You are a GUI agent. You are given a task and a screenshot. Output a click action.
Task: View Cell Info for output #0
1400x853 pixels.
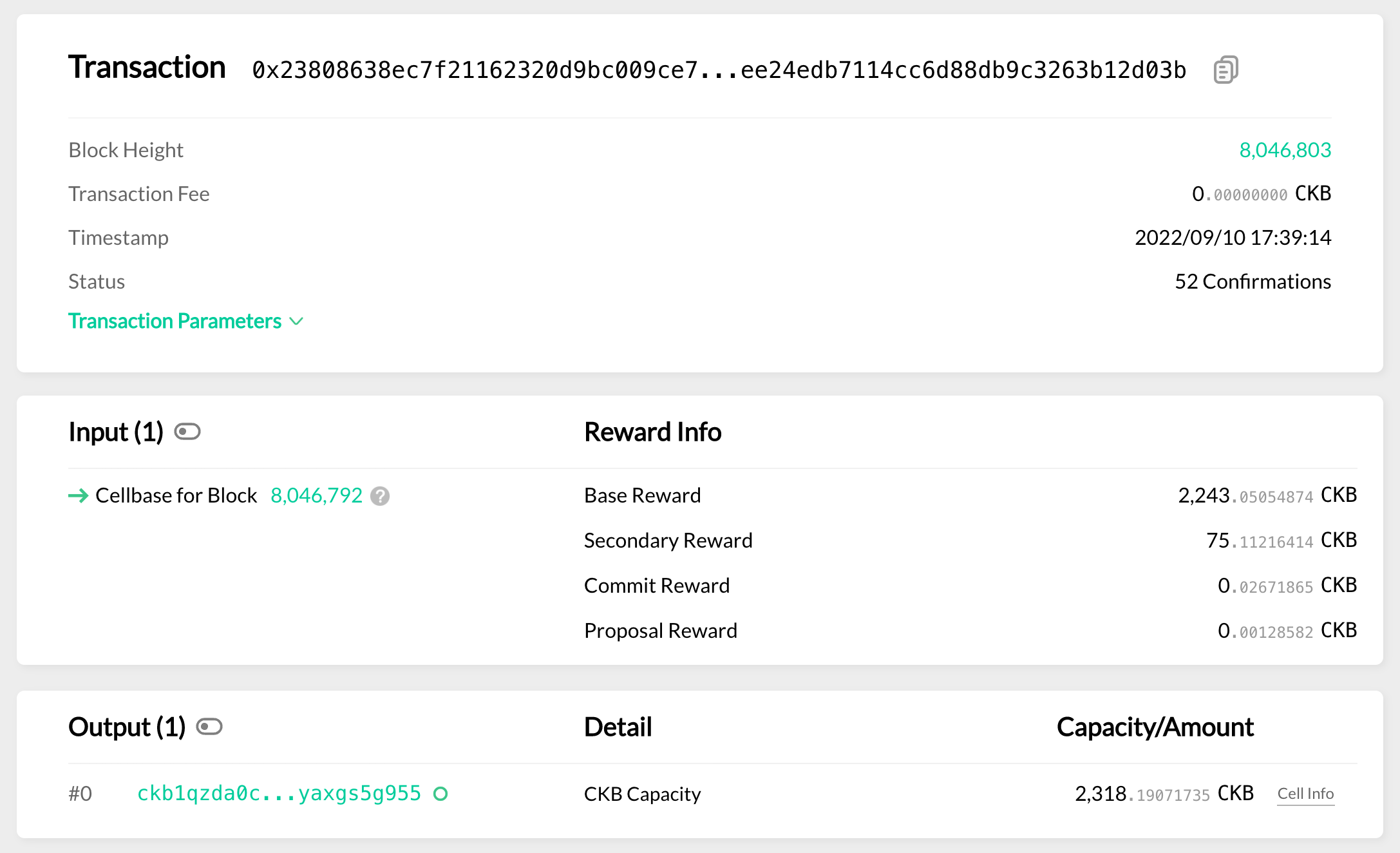click(1305, 794)
